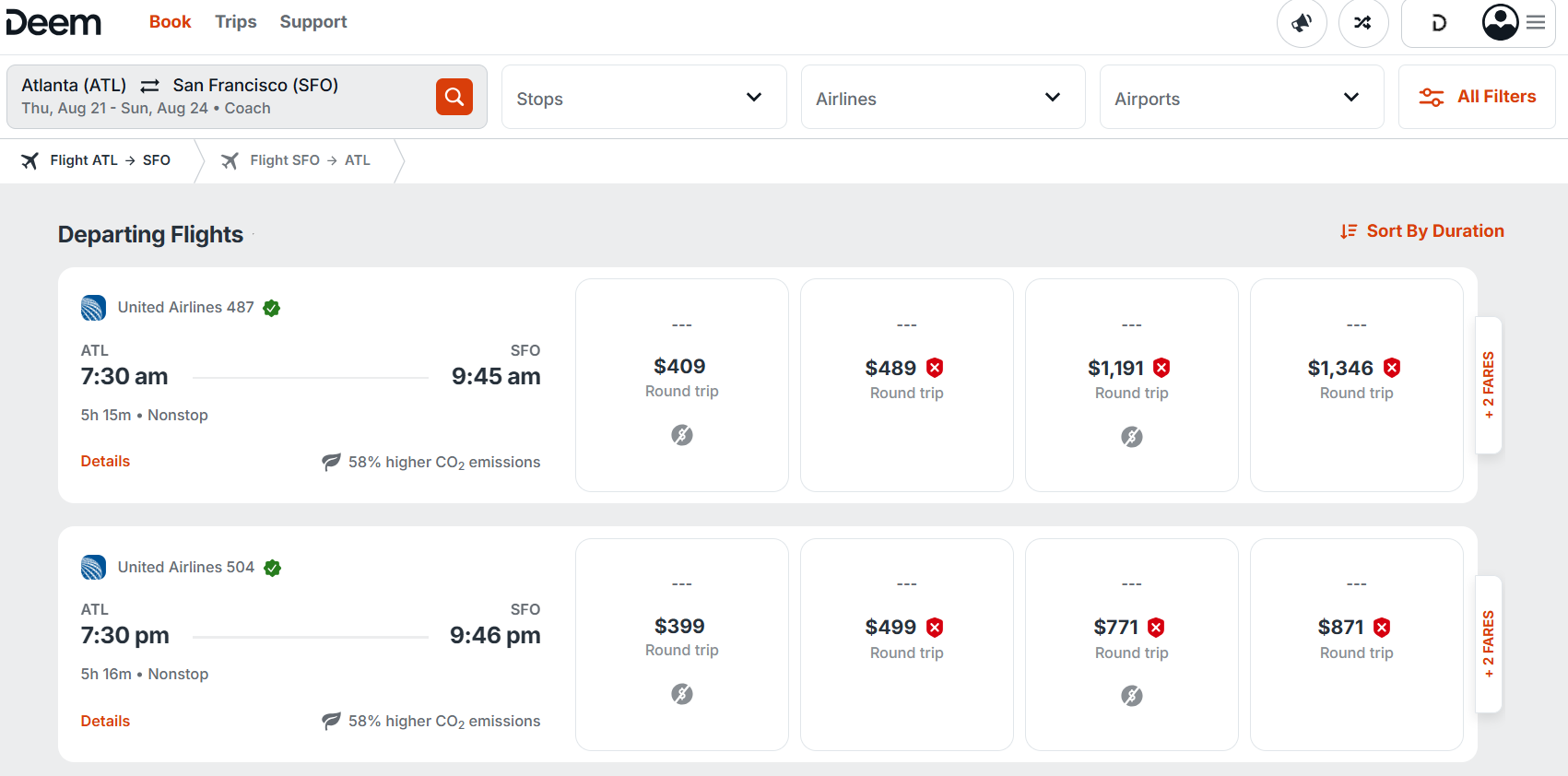
Task: Click the All Filters button
Action: (x=1477, y=97)
